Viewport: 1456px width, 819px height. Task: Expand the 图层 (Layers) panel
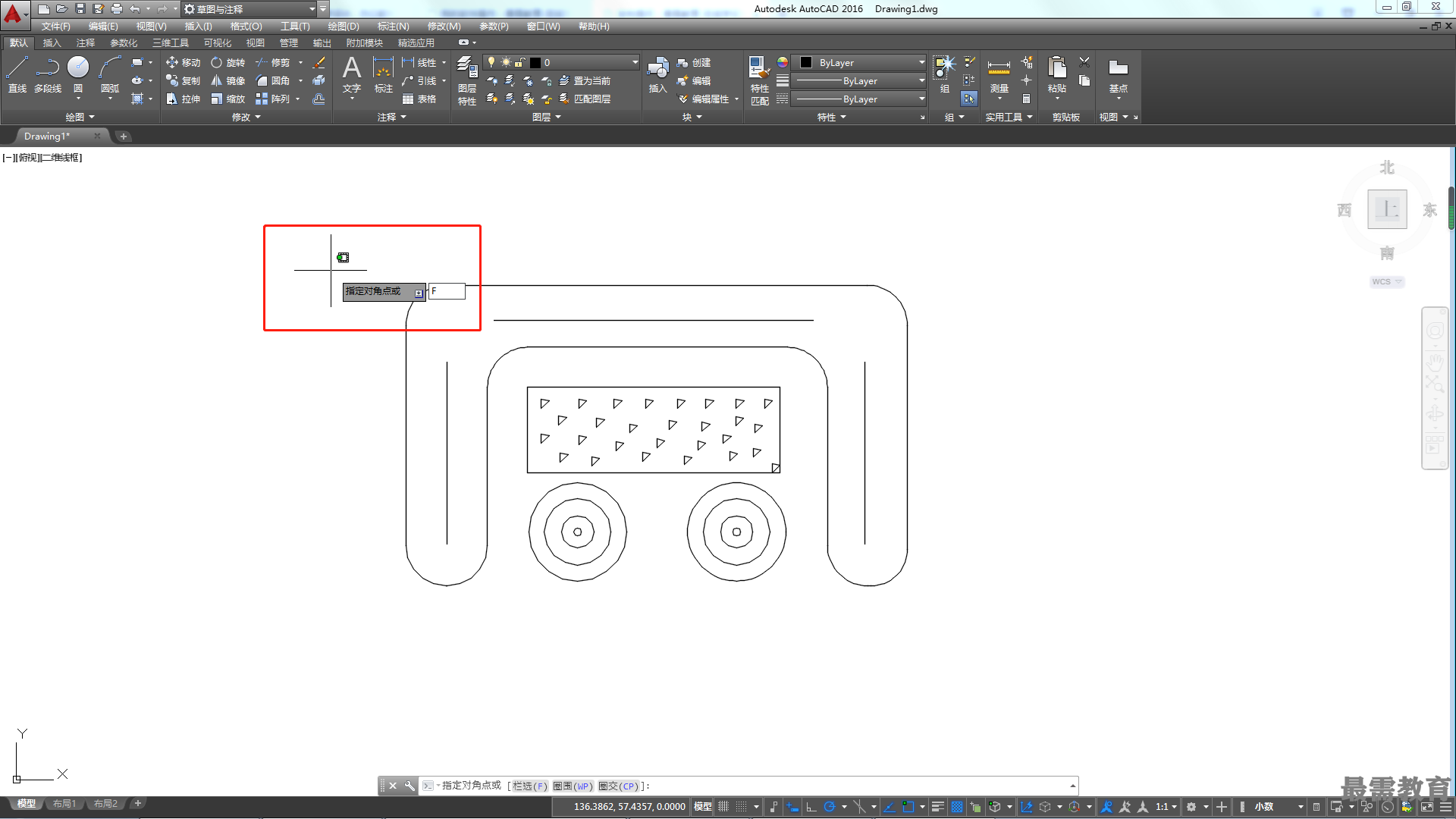pos(546,117)
